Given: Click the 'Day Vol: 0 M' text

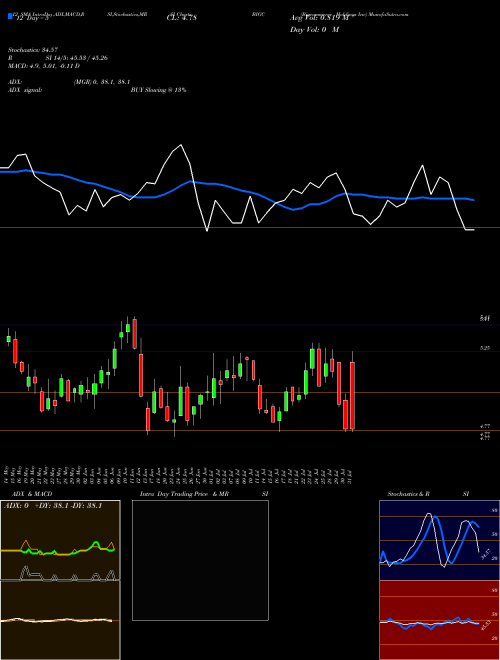Looking at the screenshot, I should [x=314, y=29].
